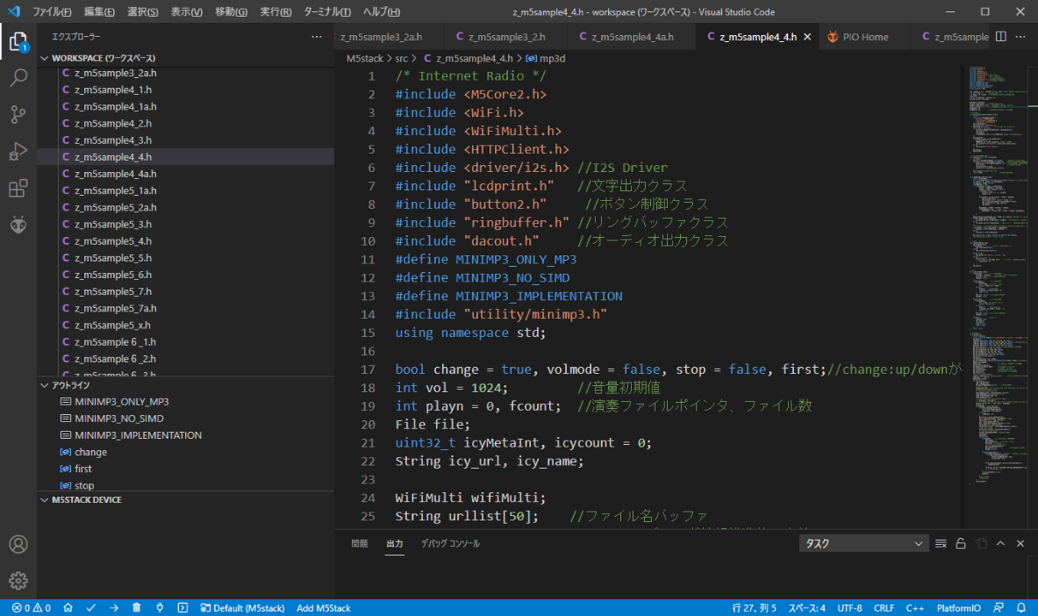The image size is (1038, 616).
Task: Click PlatformIO upload arrow in status bar
Action: [x=114, y=608]
